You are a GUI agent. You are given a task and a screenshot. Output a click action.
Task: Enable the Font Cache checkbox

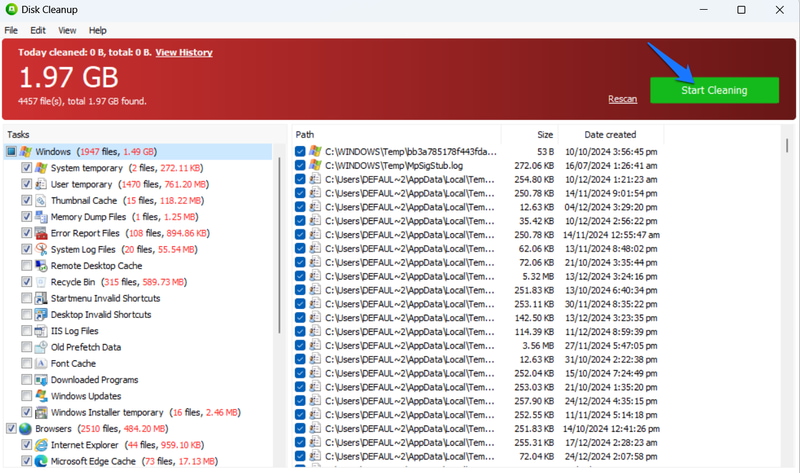tap(27, 363)
